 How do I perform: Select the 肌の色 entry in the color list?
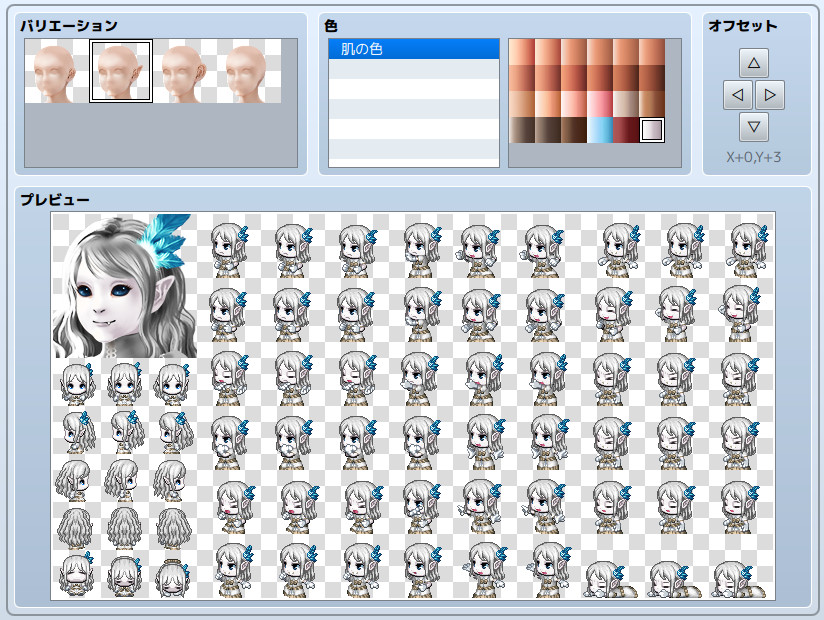pyautogui.click(x=413, y=48)
